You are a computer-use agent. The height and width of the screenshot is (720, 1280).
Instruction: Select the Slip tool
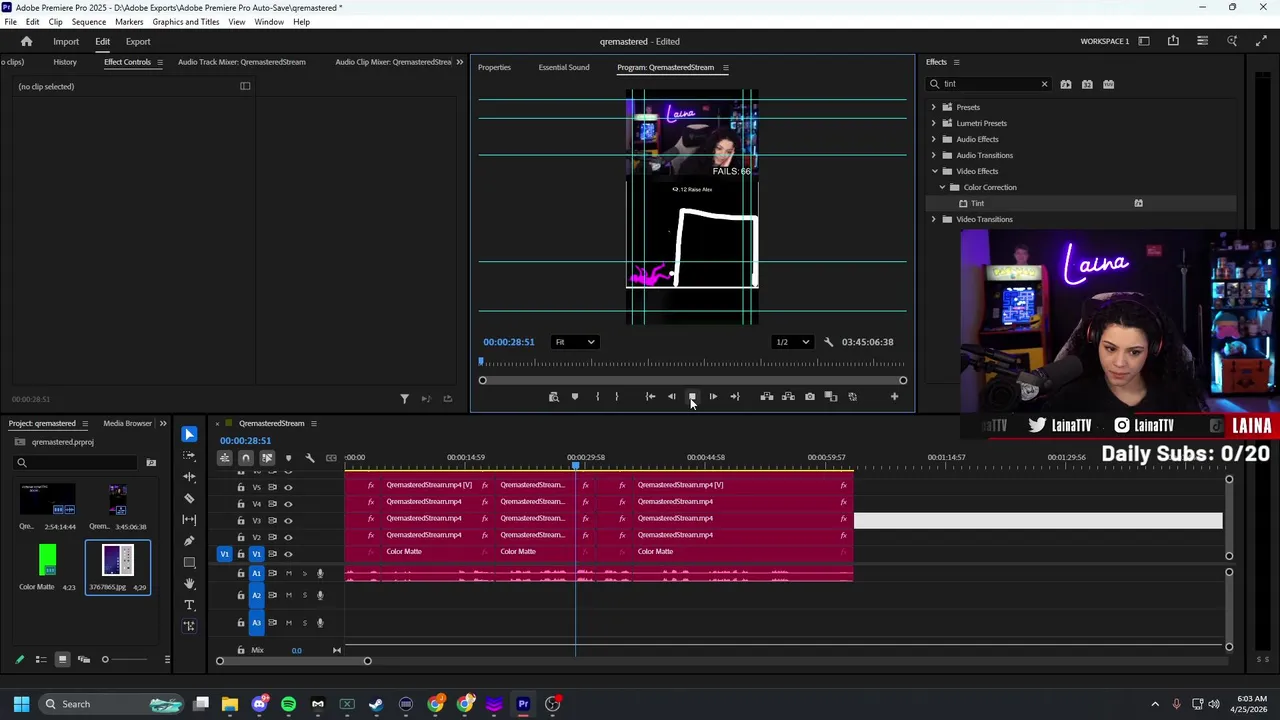click(189, 519)
